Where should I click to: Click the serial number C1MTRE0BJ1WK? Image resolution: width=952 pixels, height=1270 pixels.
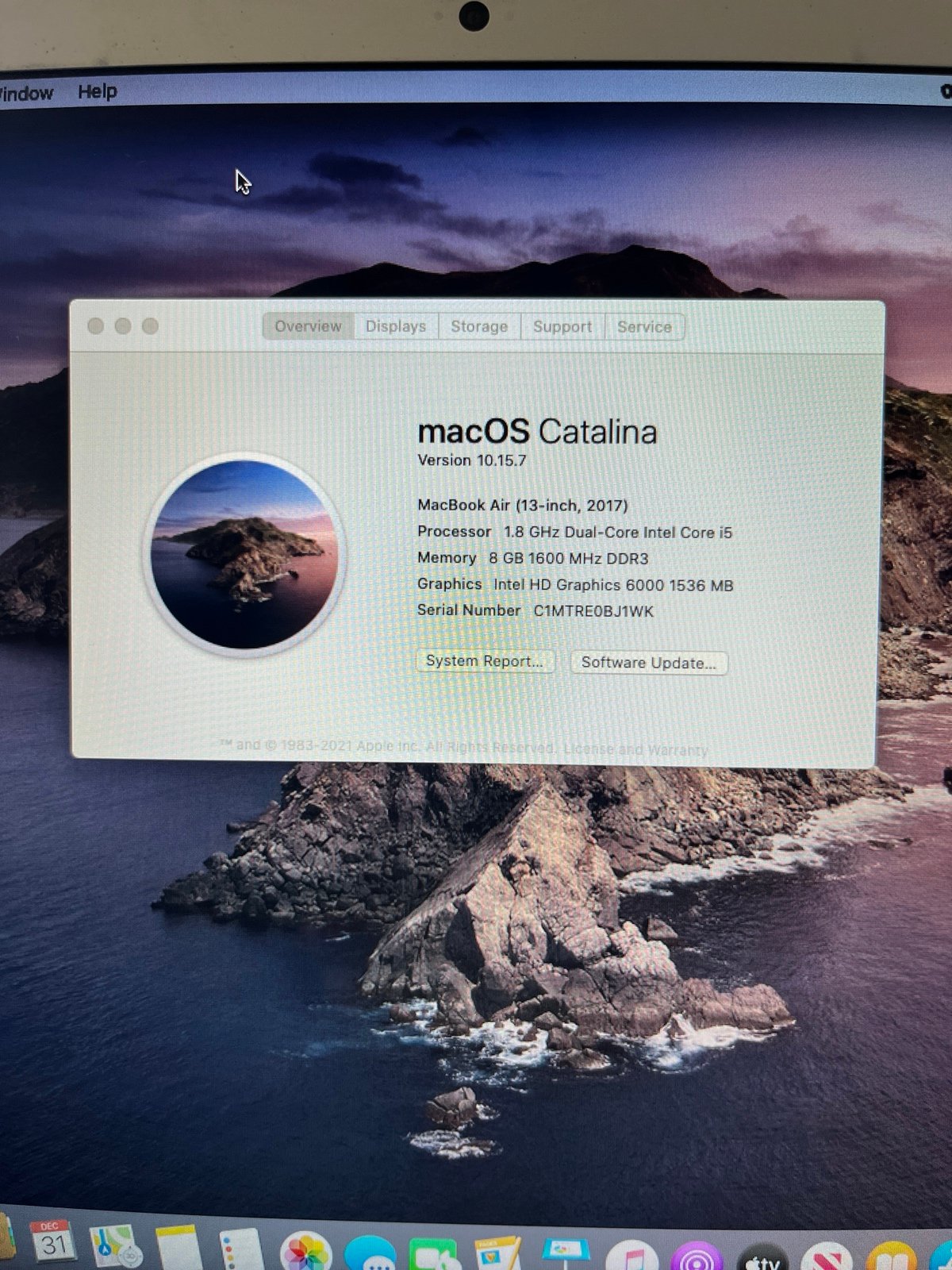click(593, 611)
